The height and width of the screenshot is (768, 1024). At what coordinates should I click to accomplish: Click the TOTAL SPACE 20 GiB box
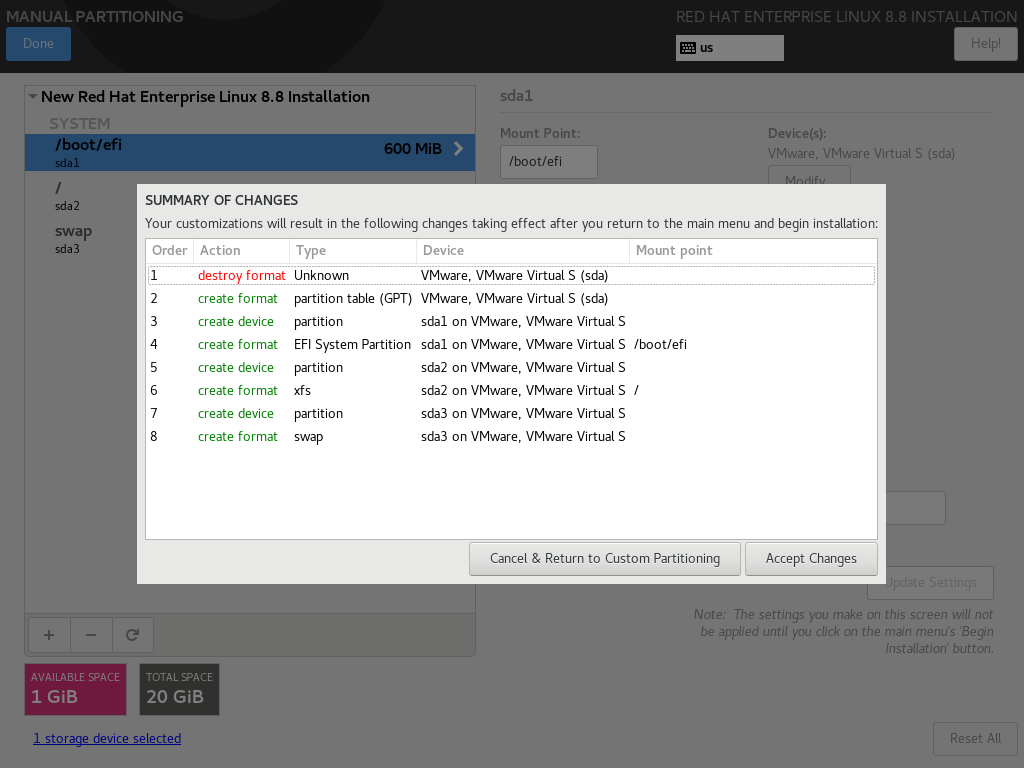(x=180, y=690)
